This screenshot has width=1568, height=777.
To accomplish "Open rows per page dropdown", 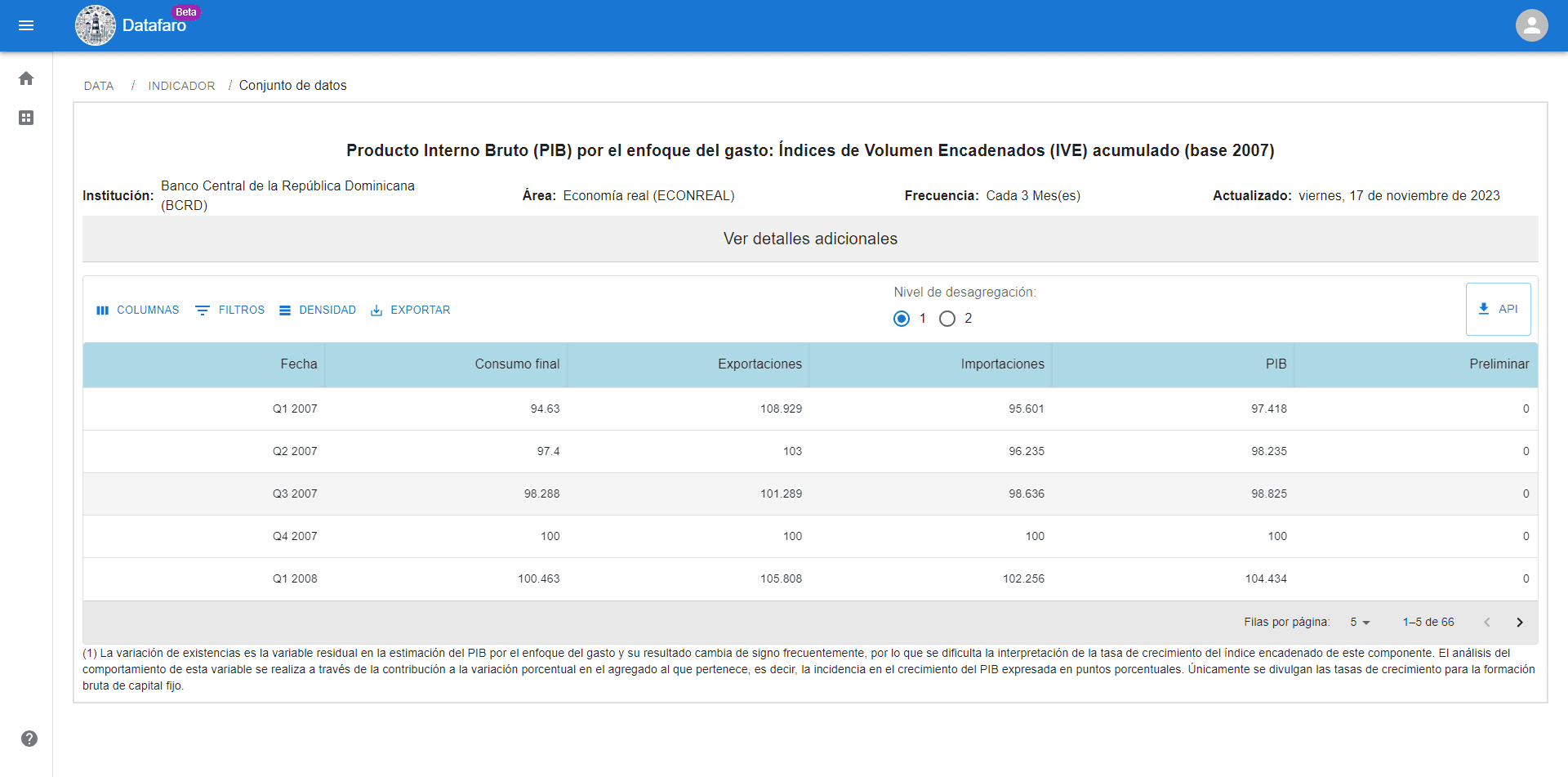I will (x=1360, y=623).
